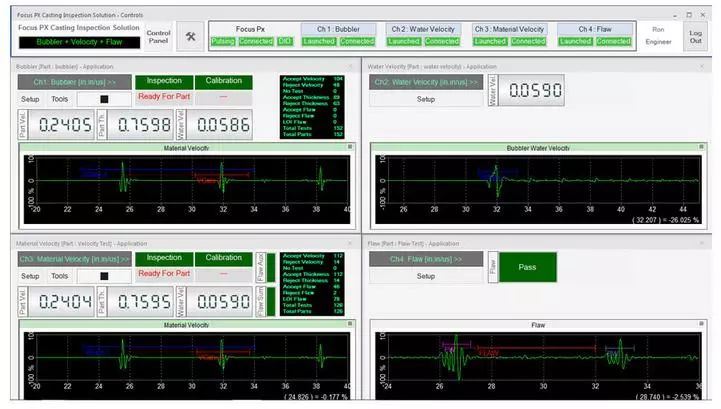Open the wrench and hammer tools icon
The width and height of the screenshot is (721, 409).
click(192, 35)
